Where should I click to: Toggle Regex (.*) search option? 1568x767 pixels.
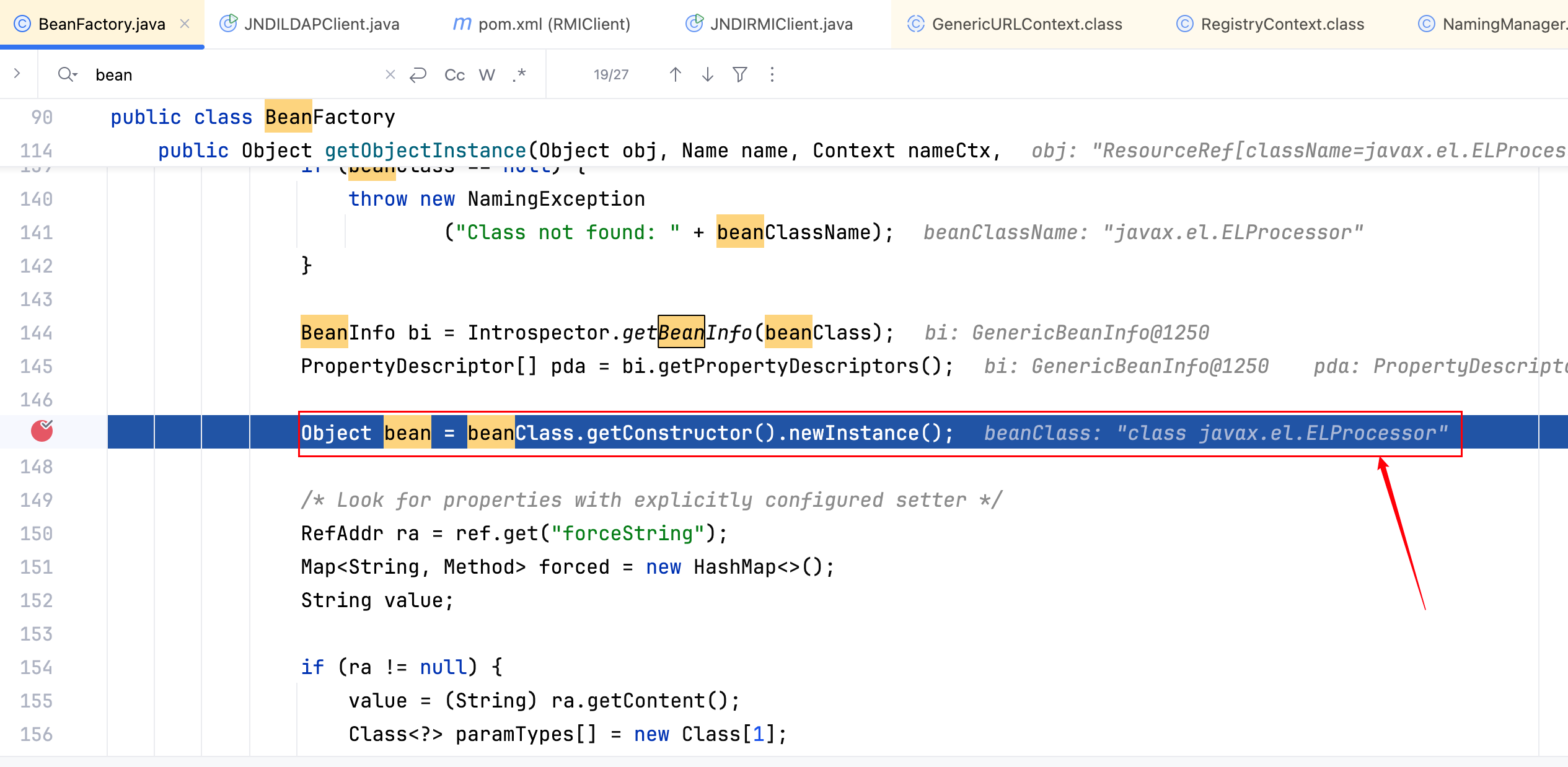519,75
